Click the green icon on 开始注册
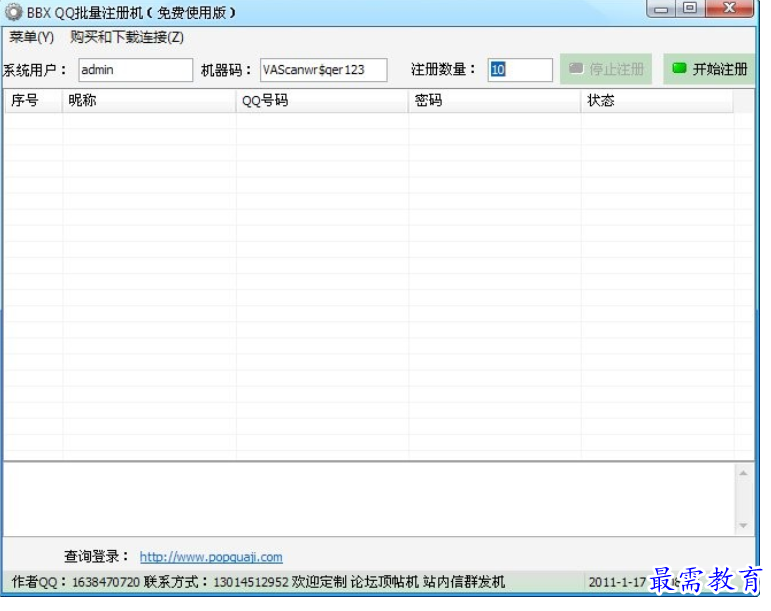The image size is (771, 611). click(679, 68)
